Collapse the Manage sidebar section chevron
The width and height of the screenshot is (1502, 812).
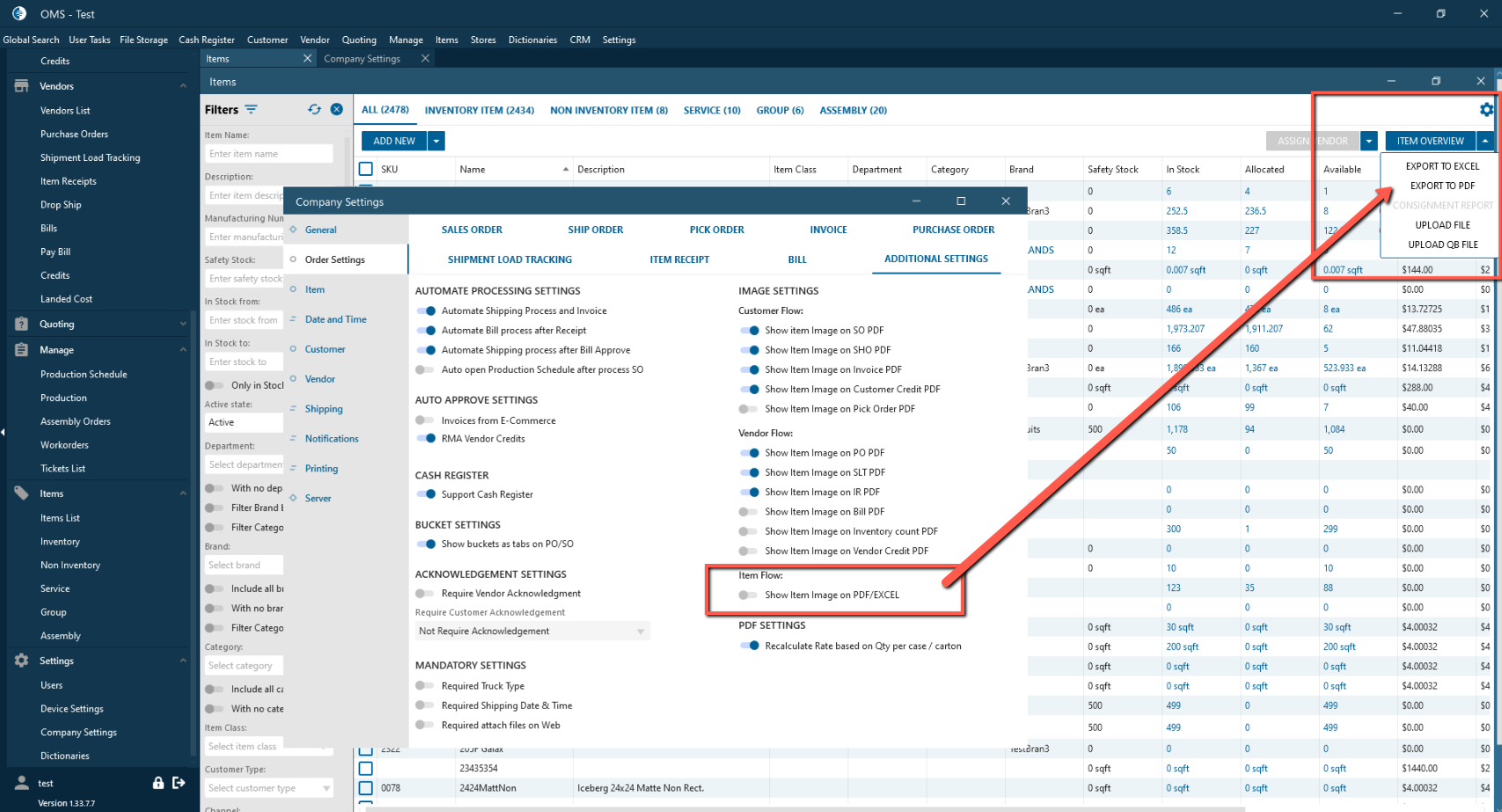[x=183, y=349]
